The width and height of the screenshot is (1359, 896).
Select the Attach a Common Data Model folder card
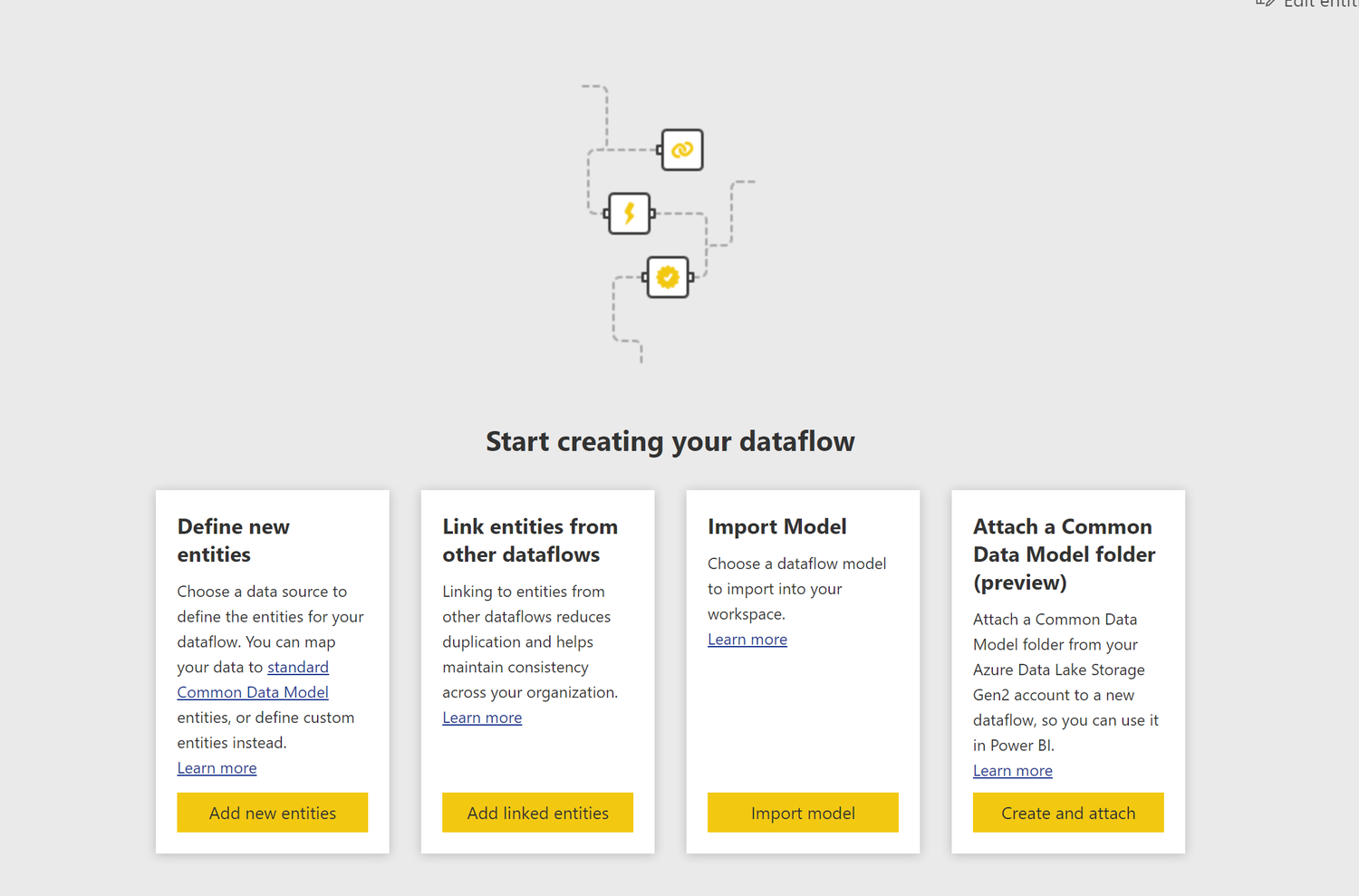click(x=1067, y=670)
